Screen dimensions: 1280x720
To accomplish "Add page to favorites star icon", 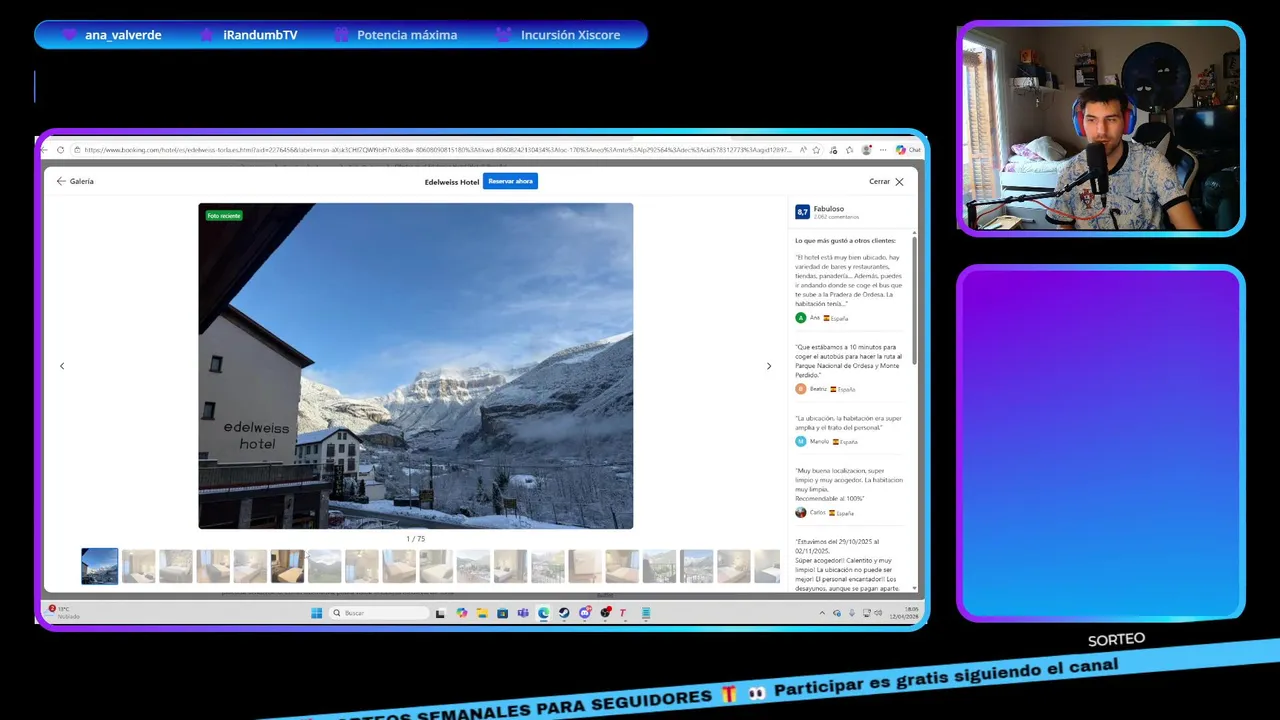I will click(x=816, y=150).
